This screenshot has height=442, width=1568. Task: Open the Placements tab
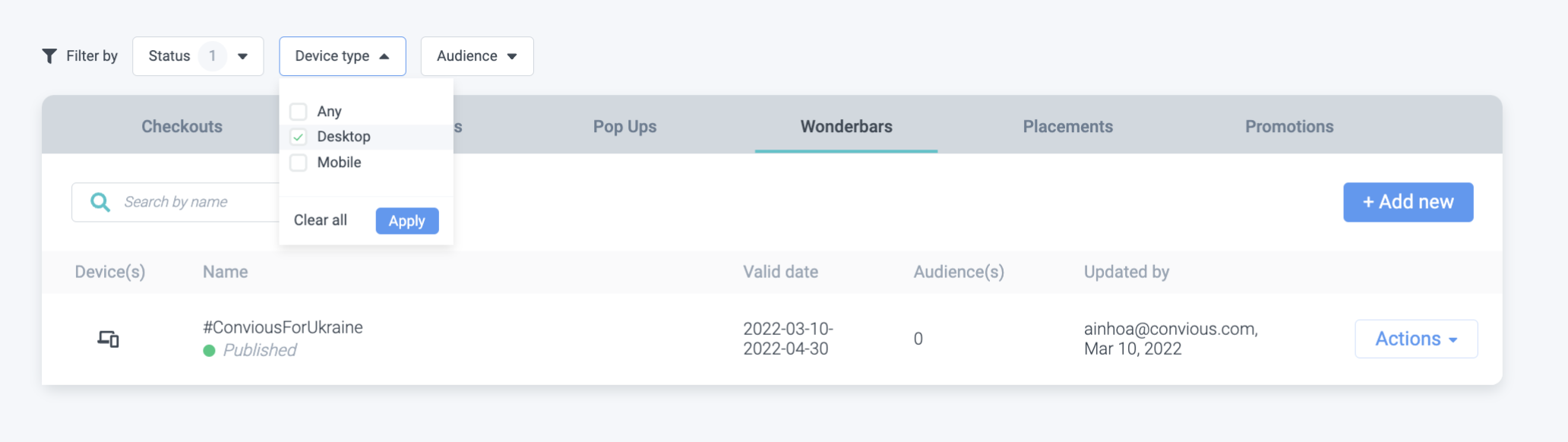[x=1067, y=127]
